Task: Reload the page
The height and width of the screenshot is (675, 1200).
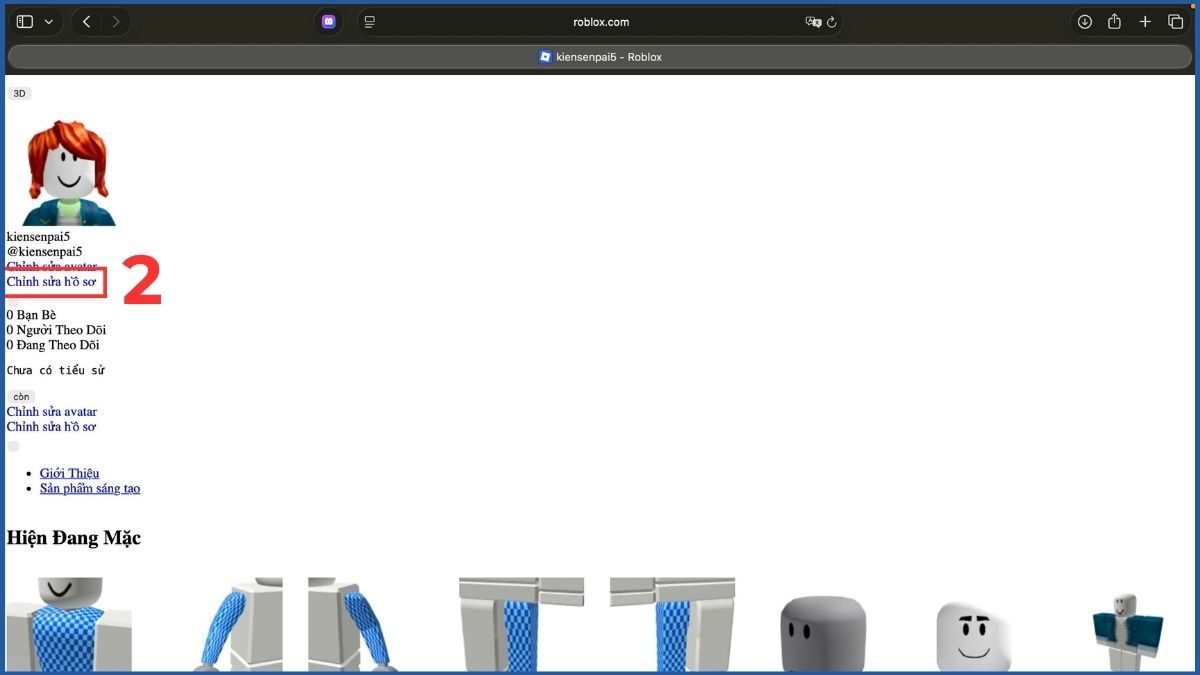Action: (x=831, y=22)
